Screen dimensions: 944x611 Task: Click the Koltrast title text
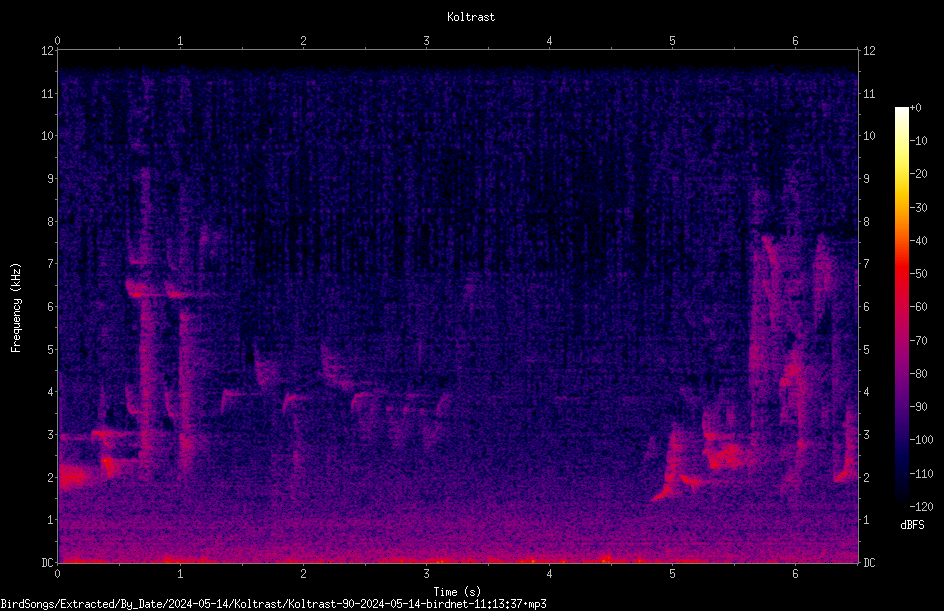click(x=471, y=17)
